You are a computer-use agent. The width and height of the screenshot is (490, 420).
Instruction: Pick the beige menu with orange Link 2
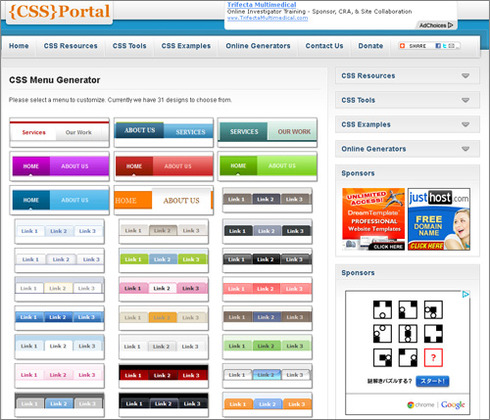(x=163, y=318)
